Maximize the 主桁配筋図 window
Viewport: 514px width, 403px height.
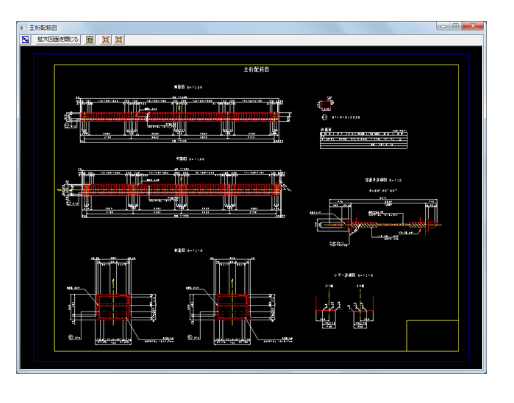pyautogui.click(x=455, y=26)
